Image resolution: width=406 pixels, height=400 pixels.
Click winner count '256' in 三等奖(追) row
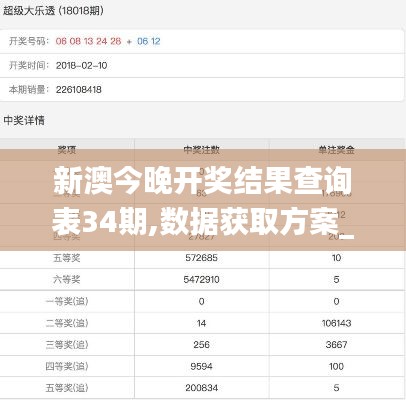click(x=202, y=345)
